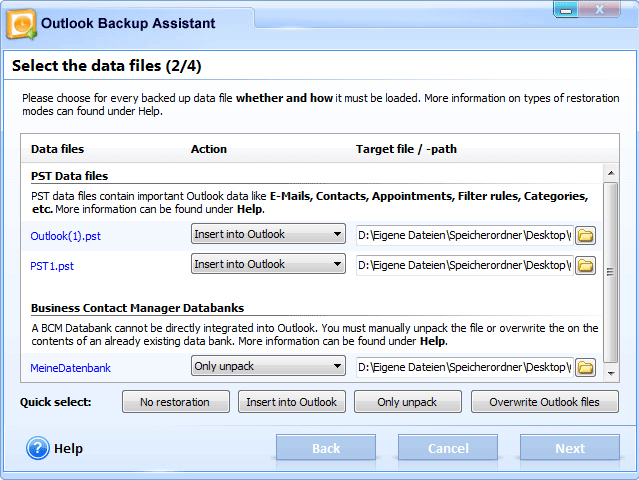Click the Outlook(1).pst file name link
This screenshot has height=480, width=639.
point(66,236)
